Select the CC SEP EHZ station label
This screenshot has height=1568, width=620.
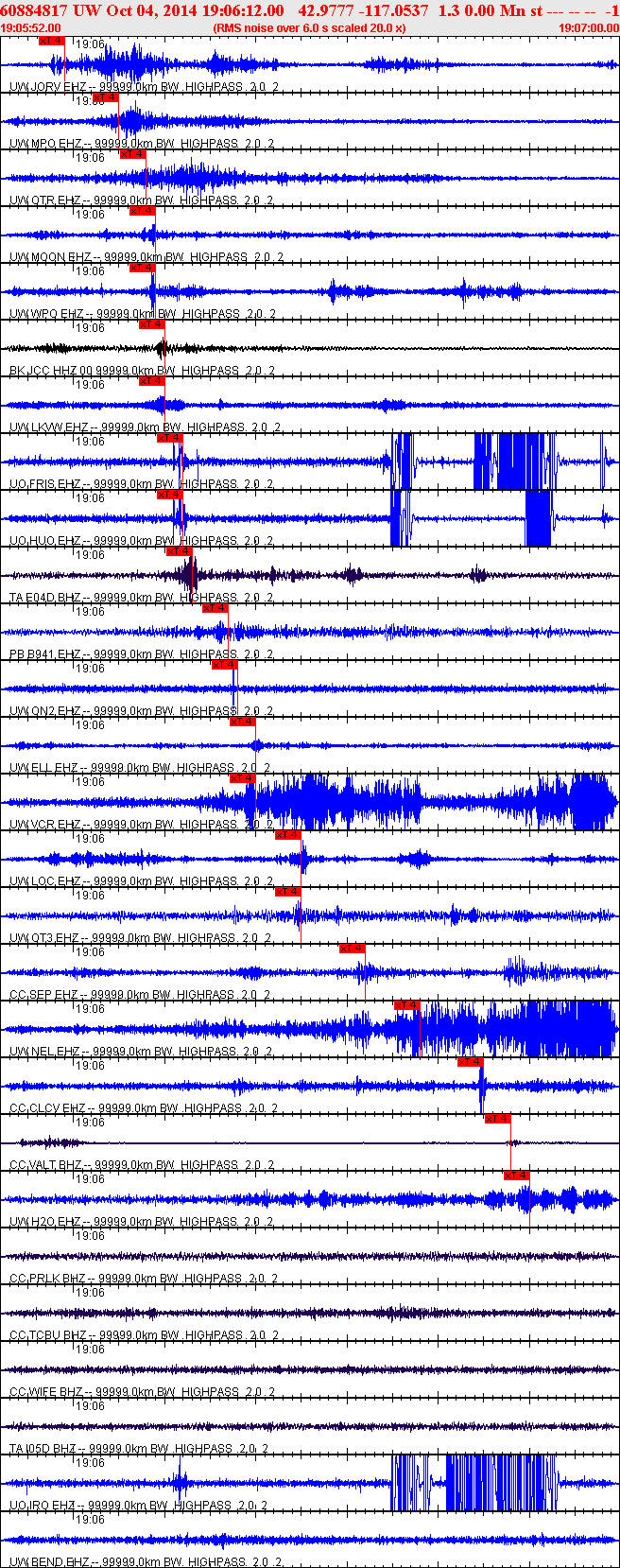point(140,995)
